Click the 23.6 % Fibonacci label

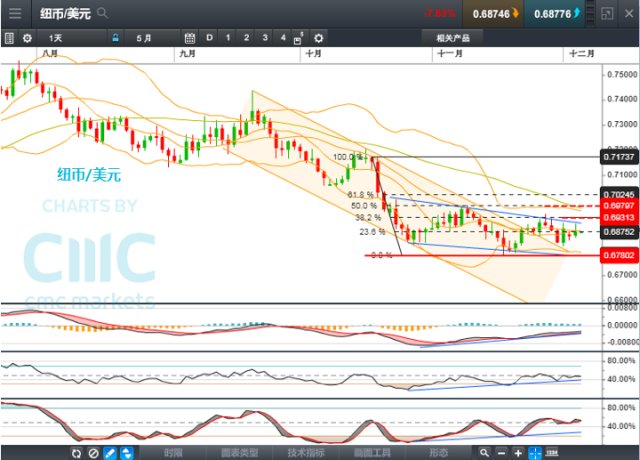coord(372,232)
